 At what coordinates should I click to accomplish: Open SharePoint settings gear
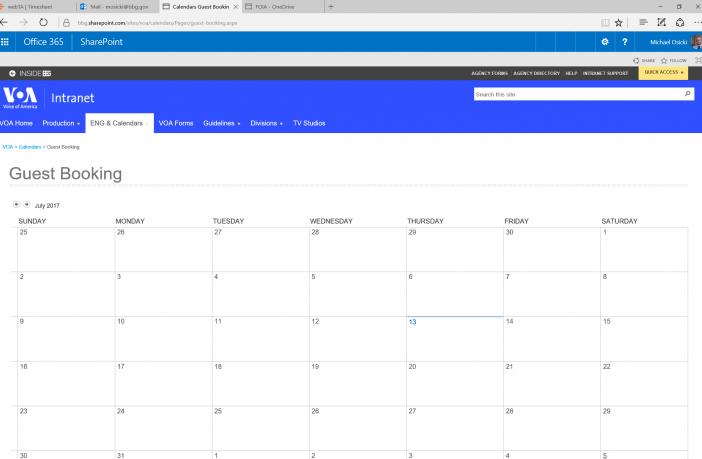pyautogui.click(x=604, y=42)
